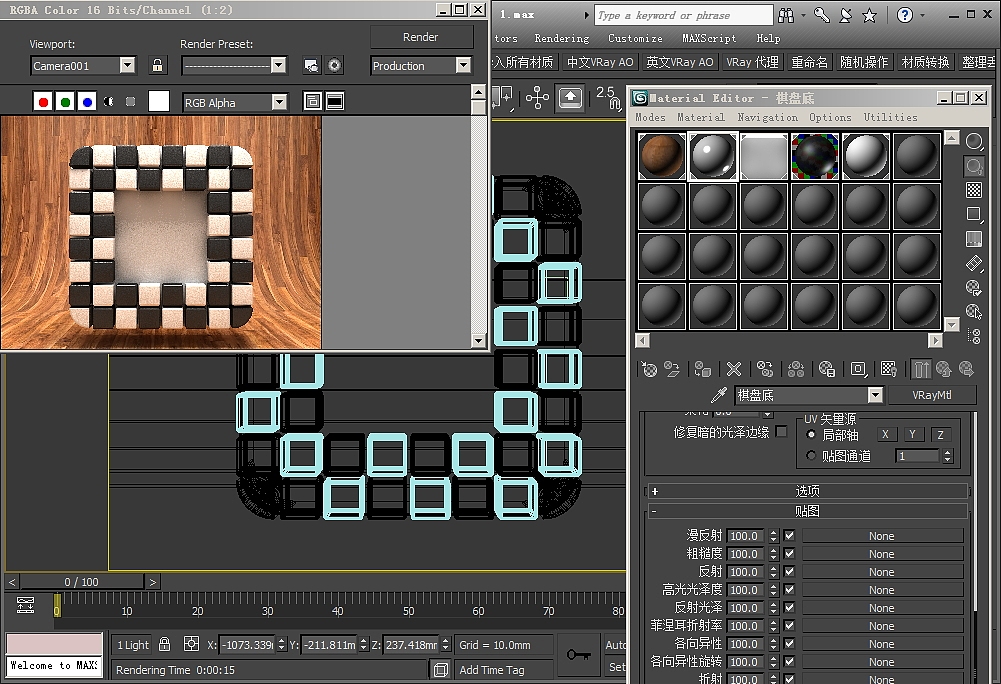This screenshot has height=684, width=1001.
Task: Select the white glossy sample sphere
Action: coord(866,156)
